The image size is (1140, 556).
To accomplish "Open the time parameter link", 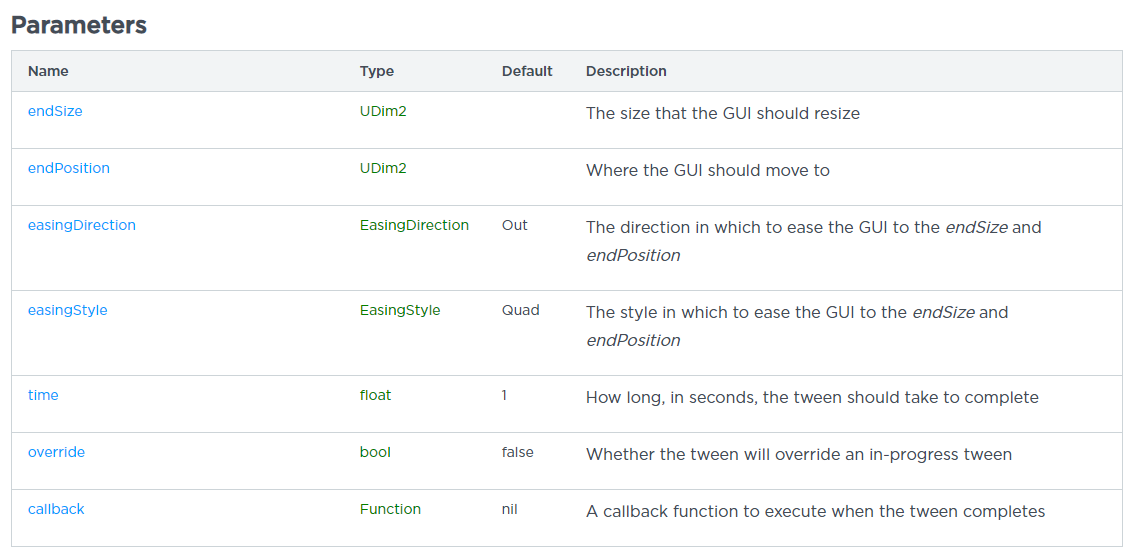I will 43,395.
